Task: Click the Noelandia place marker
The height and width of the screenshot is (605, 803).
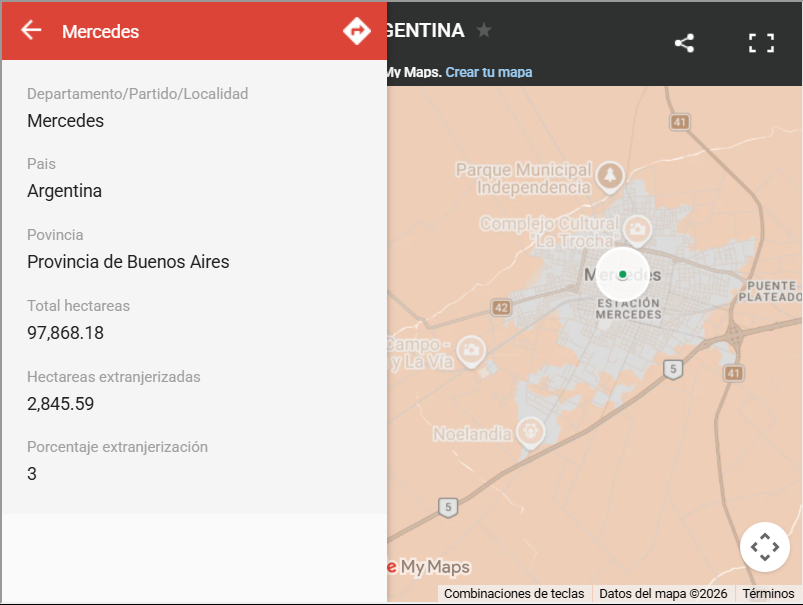Action: coord(531,432)
